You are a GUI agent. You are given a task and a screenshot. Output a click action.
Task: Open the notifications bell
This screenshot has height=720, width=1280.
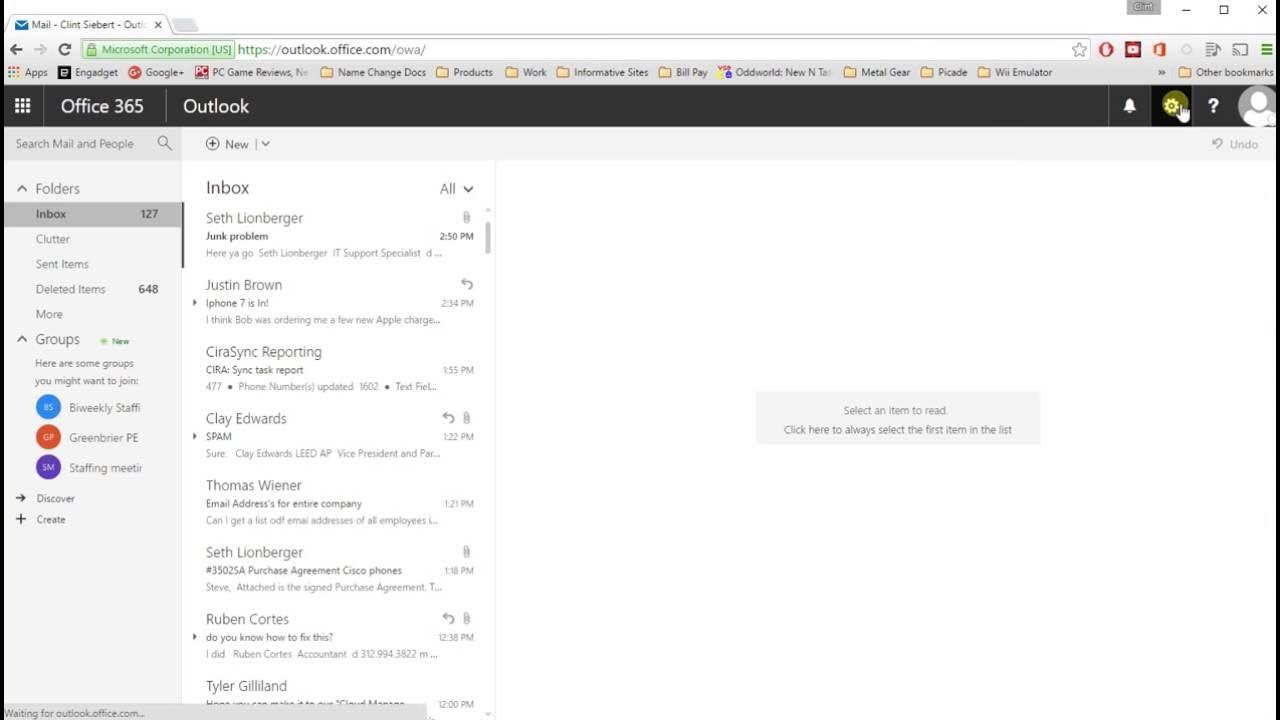coord(1130,106)
